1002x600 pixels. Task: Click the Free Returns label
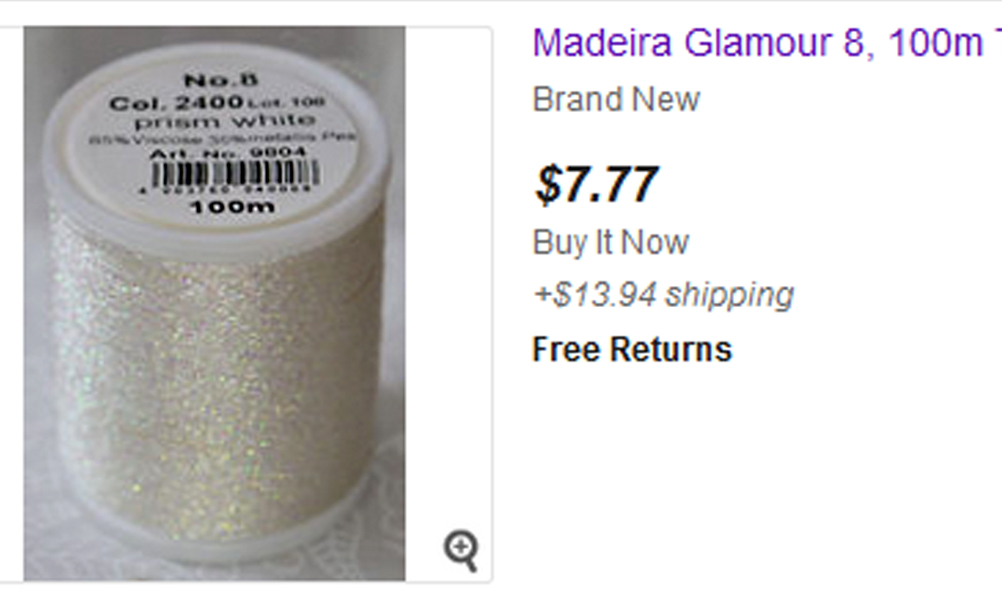(632, 349)
